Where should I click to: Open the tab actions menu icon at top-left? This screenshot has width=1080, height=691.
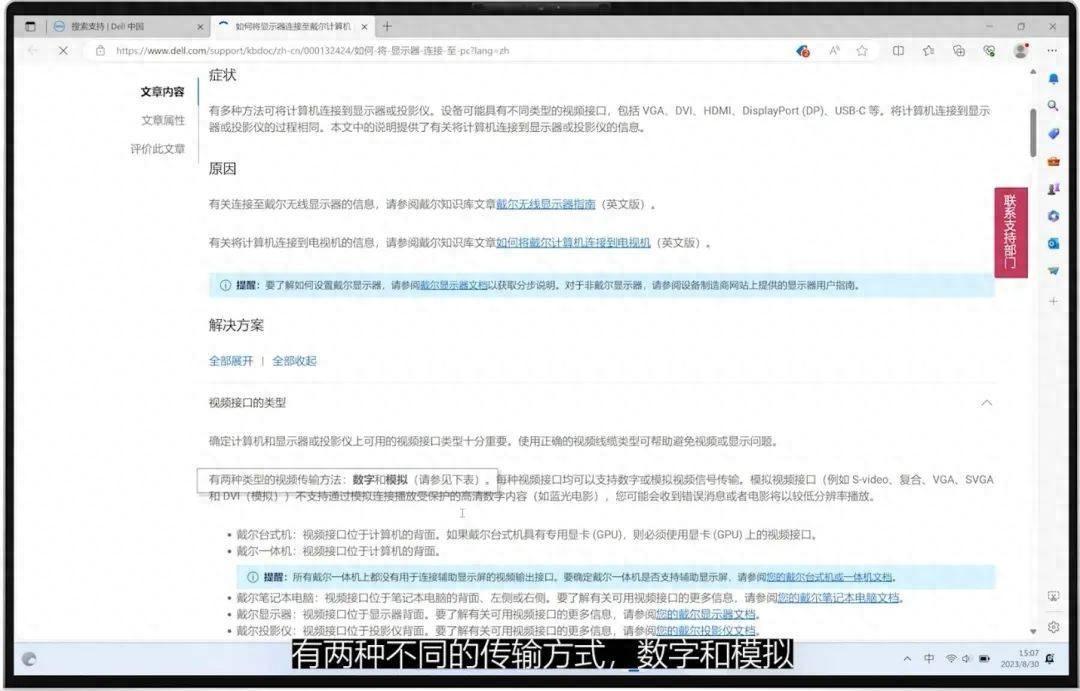(30, 26)
